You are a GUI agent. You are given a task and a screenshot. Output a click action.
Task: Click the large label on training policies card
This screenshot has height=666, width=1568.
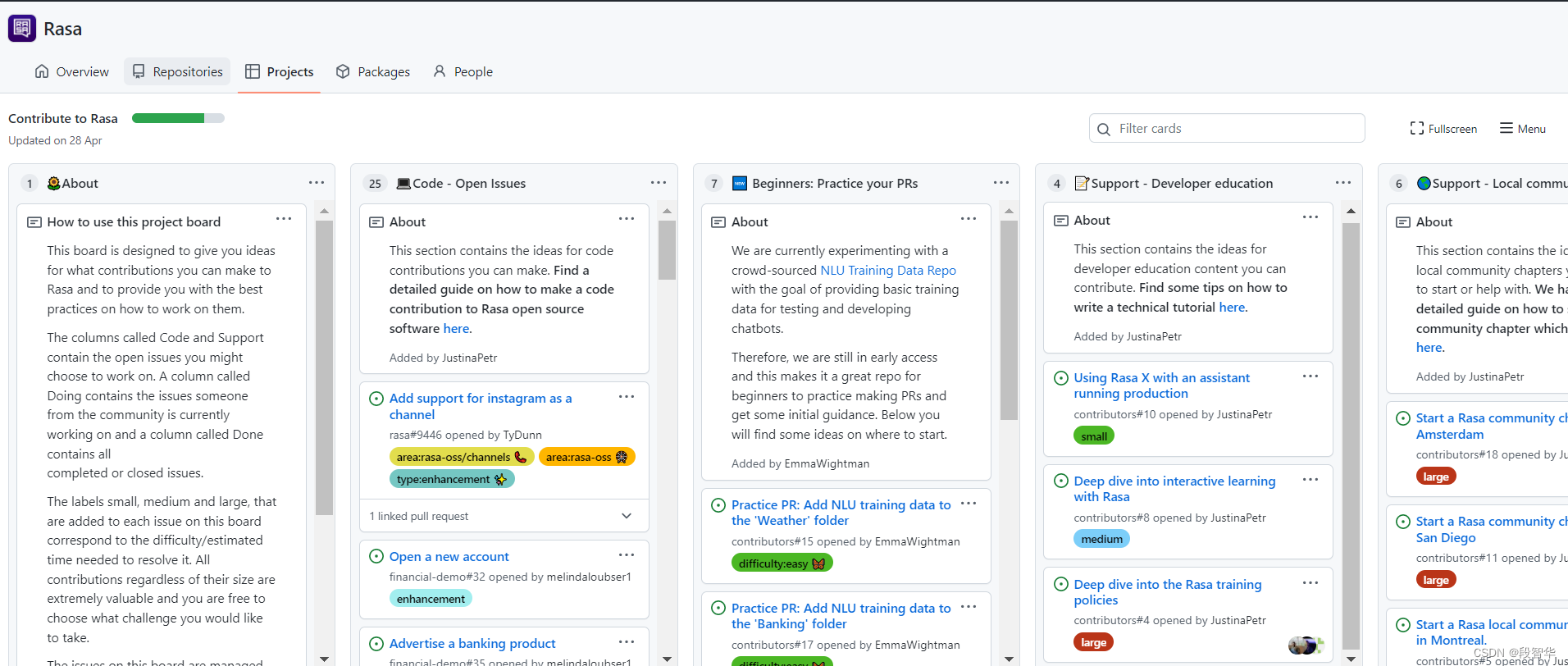pos(1093,642)
